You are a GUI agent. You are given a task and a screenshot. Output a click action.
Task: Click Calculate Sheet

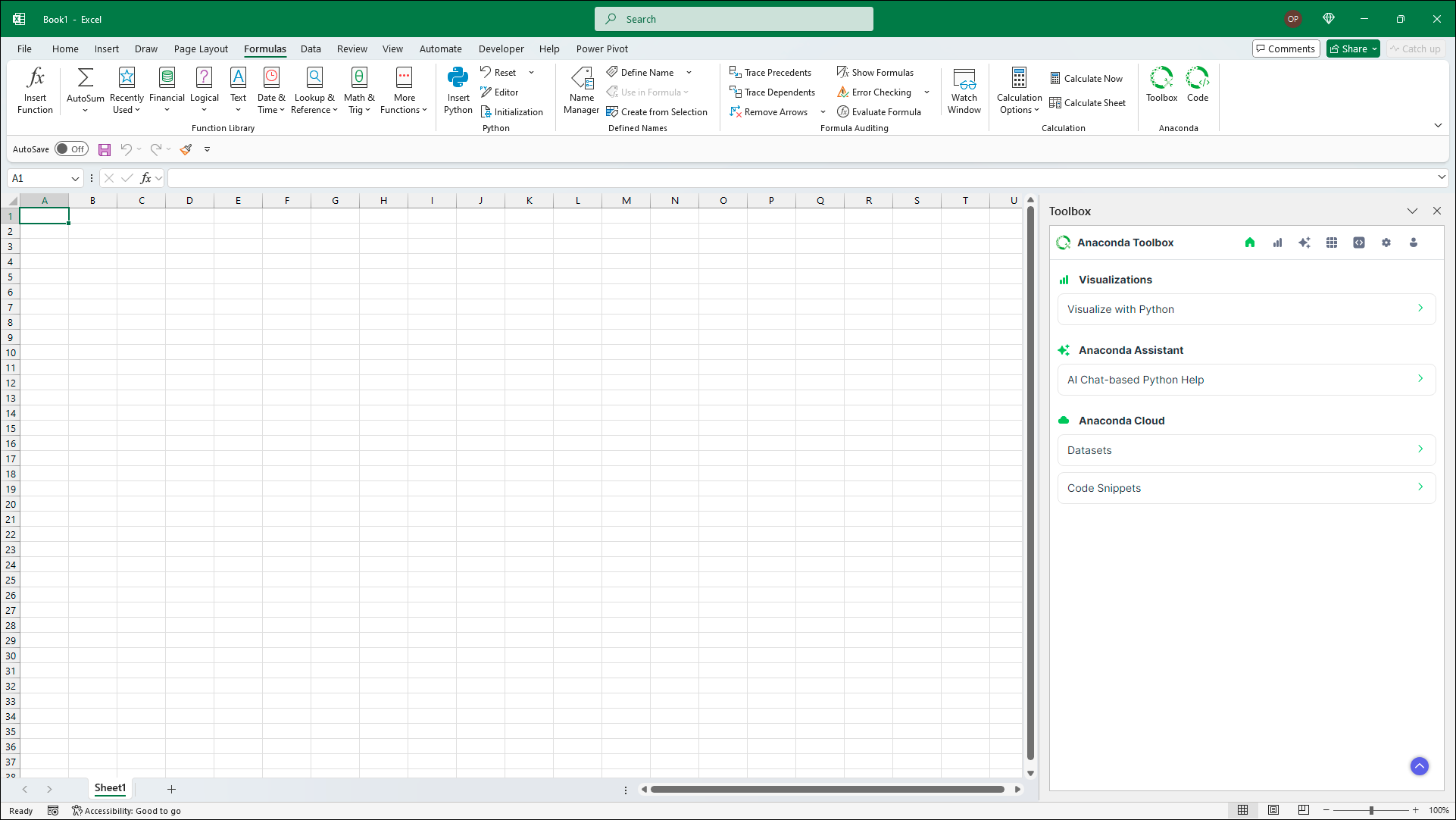(1088, 103)
